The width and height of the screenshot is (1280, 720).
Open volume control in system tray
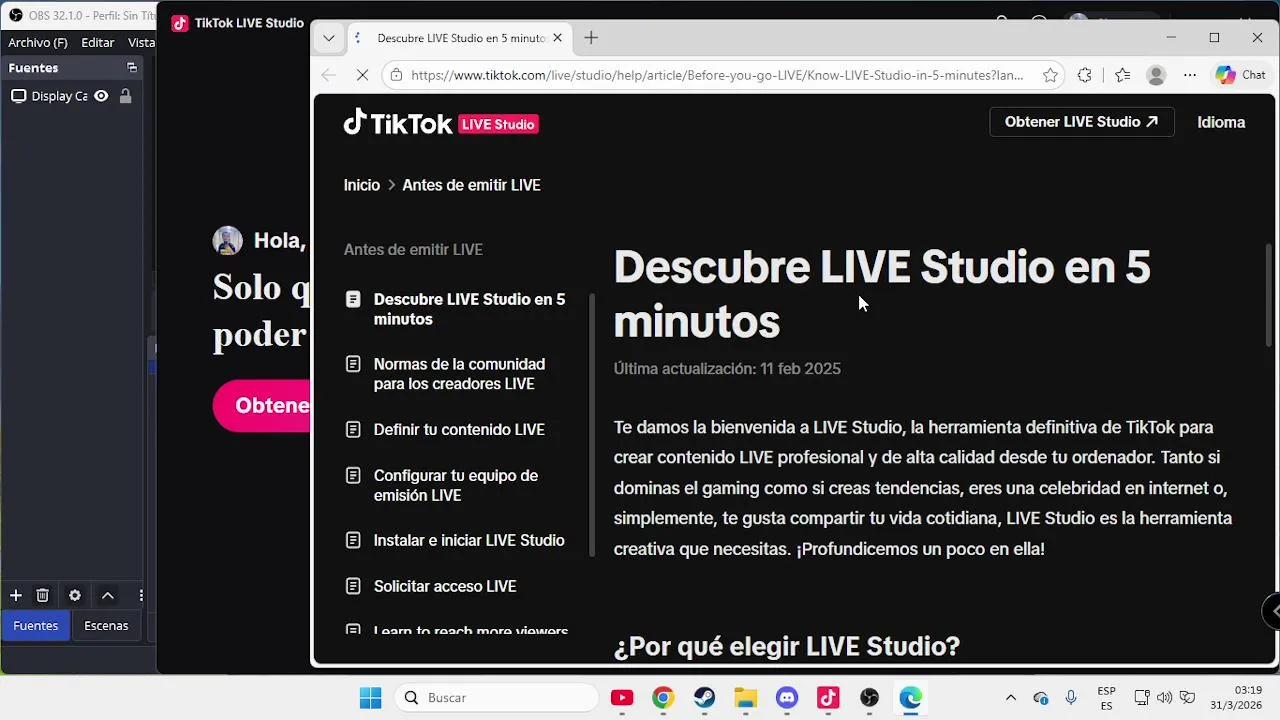click(x=1164, y=697)
